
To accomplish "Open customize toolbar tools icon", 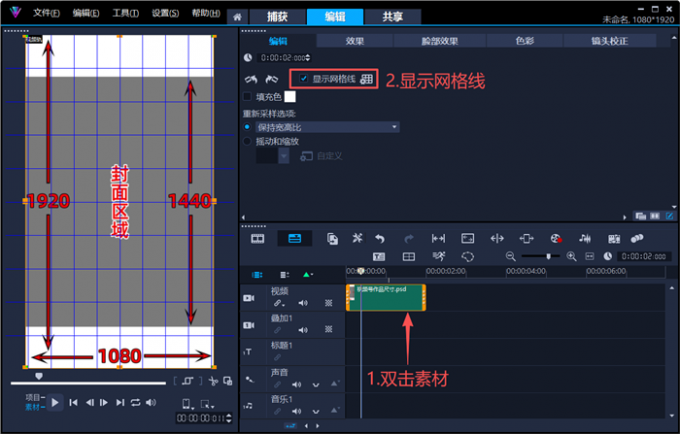I will point(357,238).
